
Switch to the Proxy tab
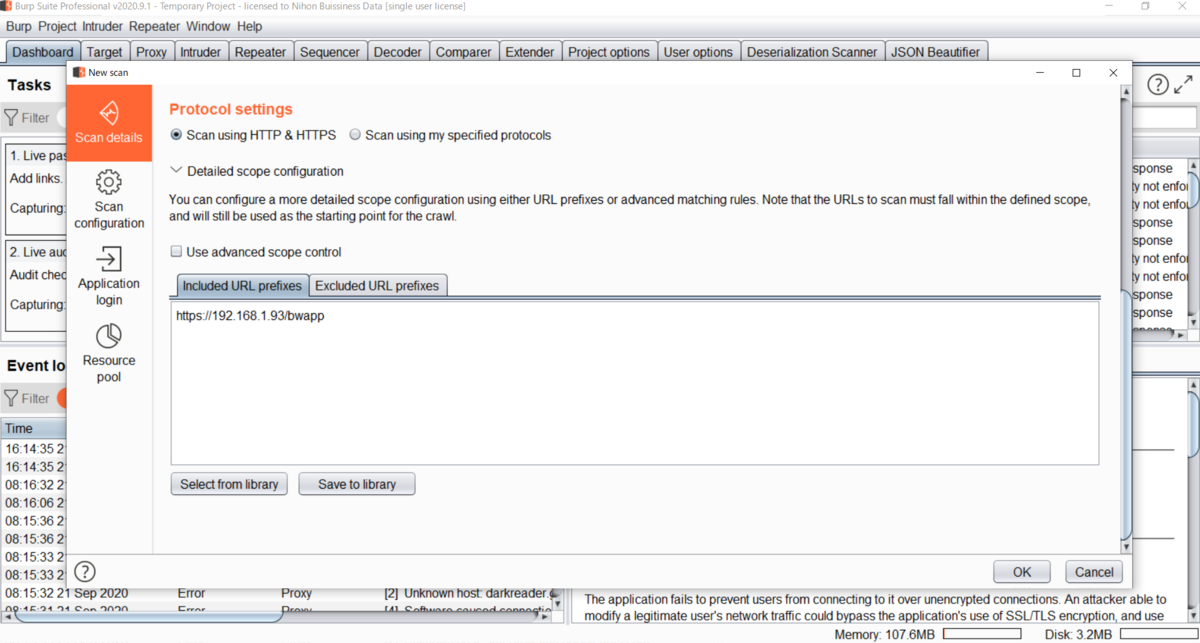tap(152, 52)
